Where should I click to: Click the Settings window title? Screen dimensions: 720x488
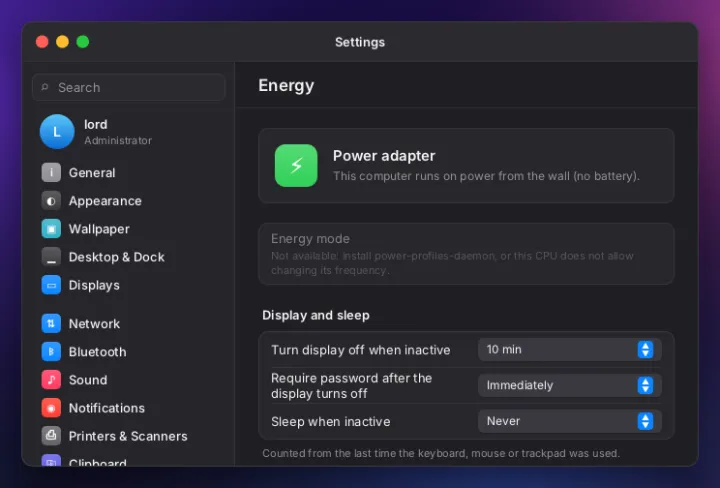[360, 42]
